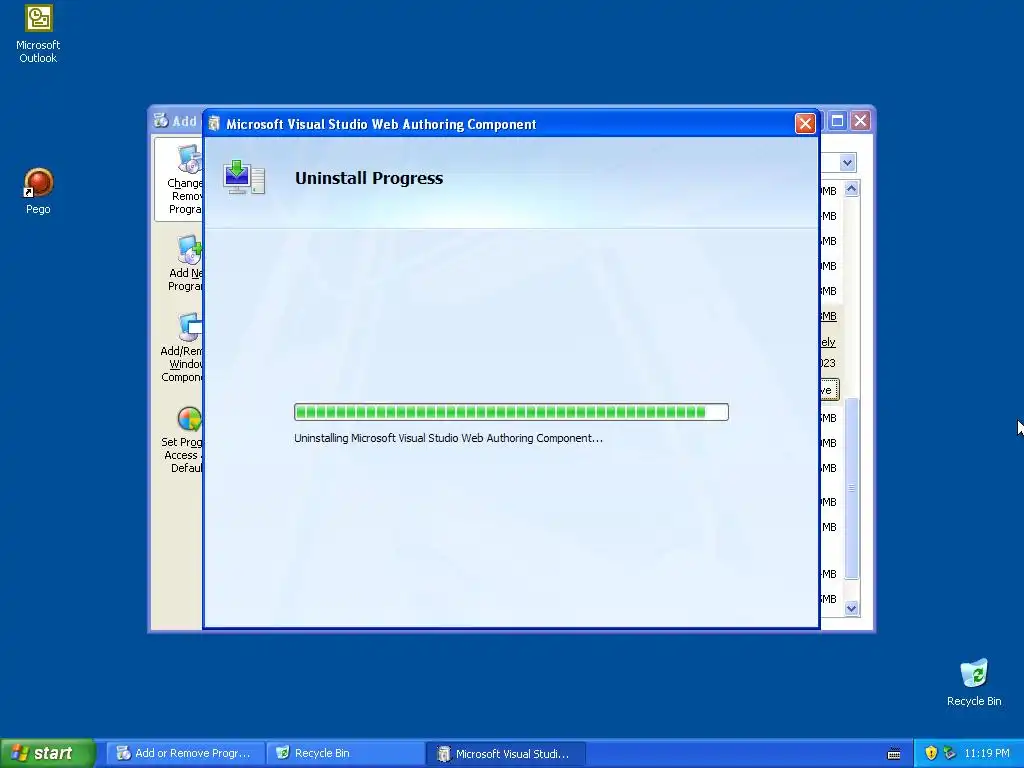Click the Uninstalling Microsoft Visual Studio status text

(x=448, y=438)
